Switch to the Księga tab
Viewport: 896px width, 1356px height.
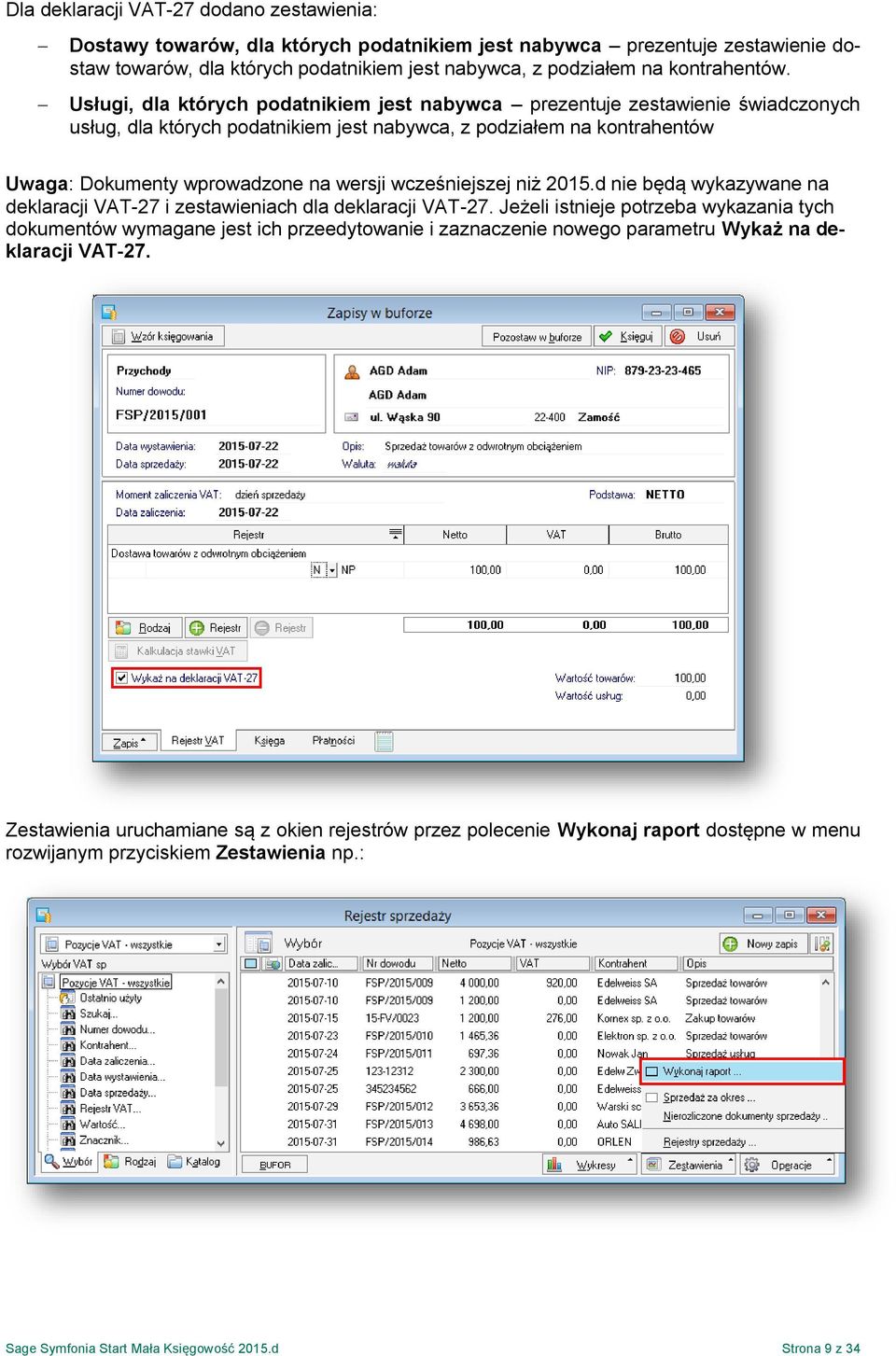(x=270, y=741)
